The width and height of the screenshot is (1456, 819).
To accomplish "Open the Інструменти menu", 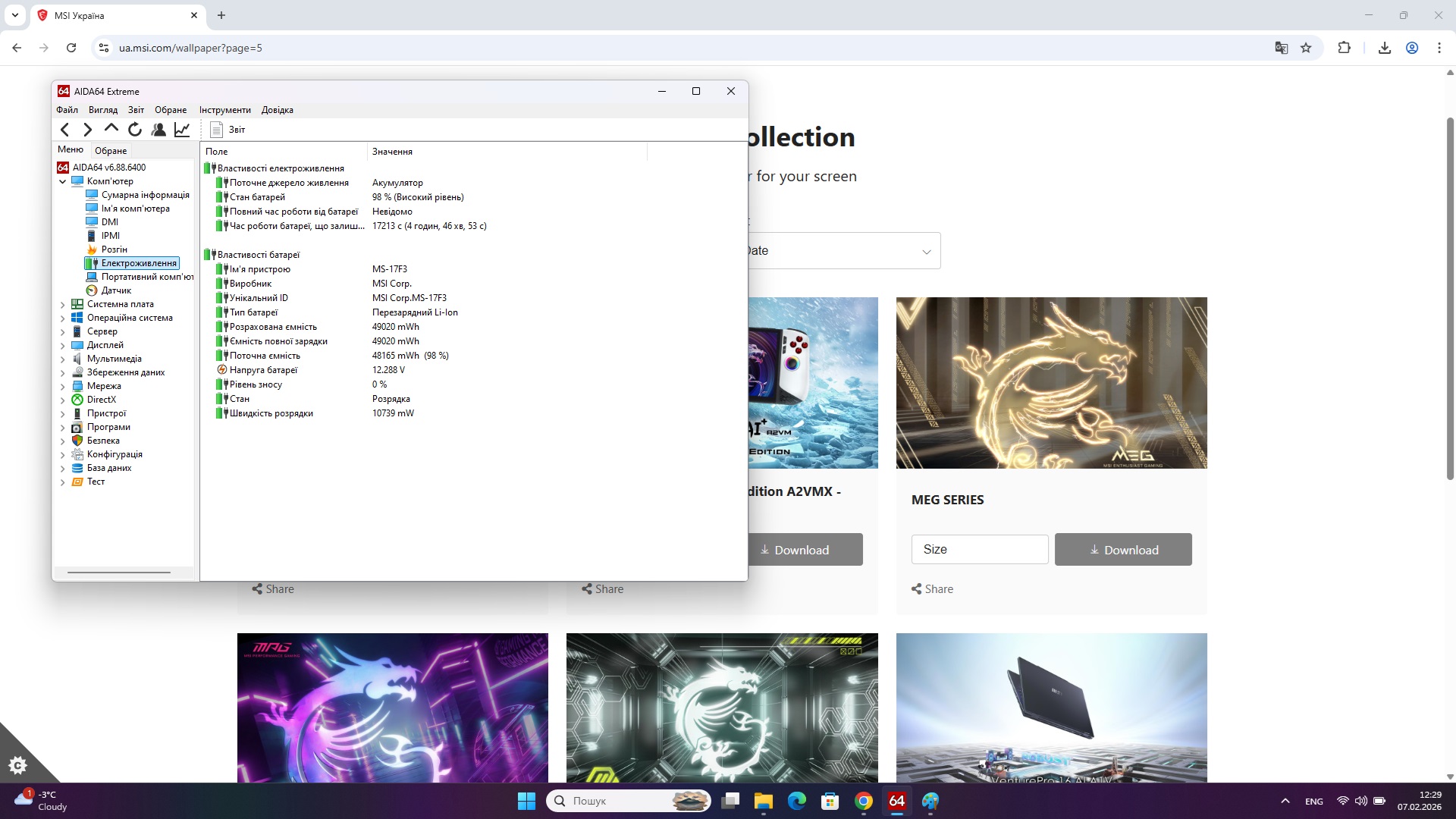I will tap(224, 110).
